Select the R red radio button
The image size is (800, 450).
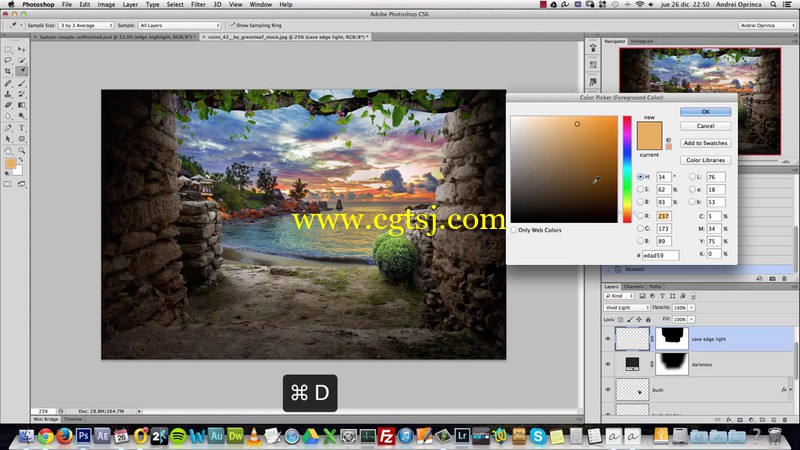[640, 216]
